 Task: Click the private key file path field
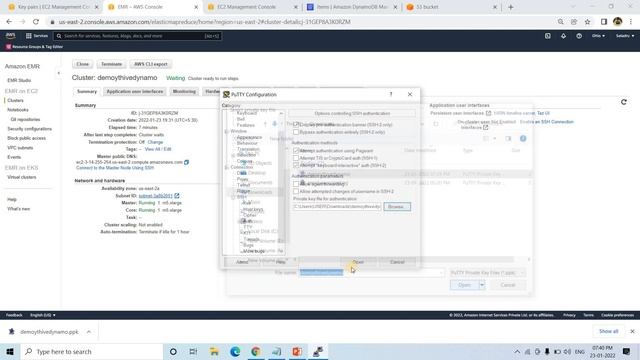click(337, 207)
